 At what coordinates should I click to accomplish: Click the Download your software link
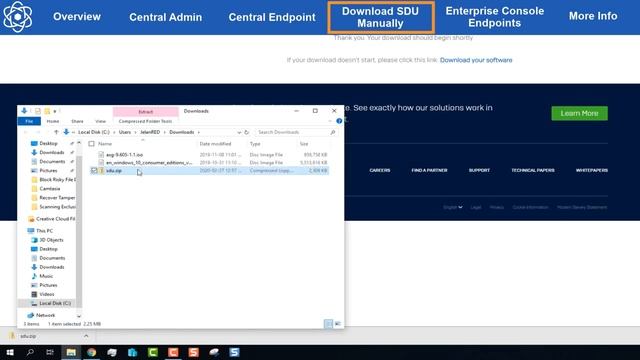(x=476, y=60)
